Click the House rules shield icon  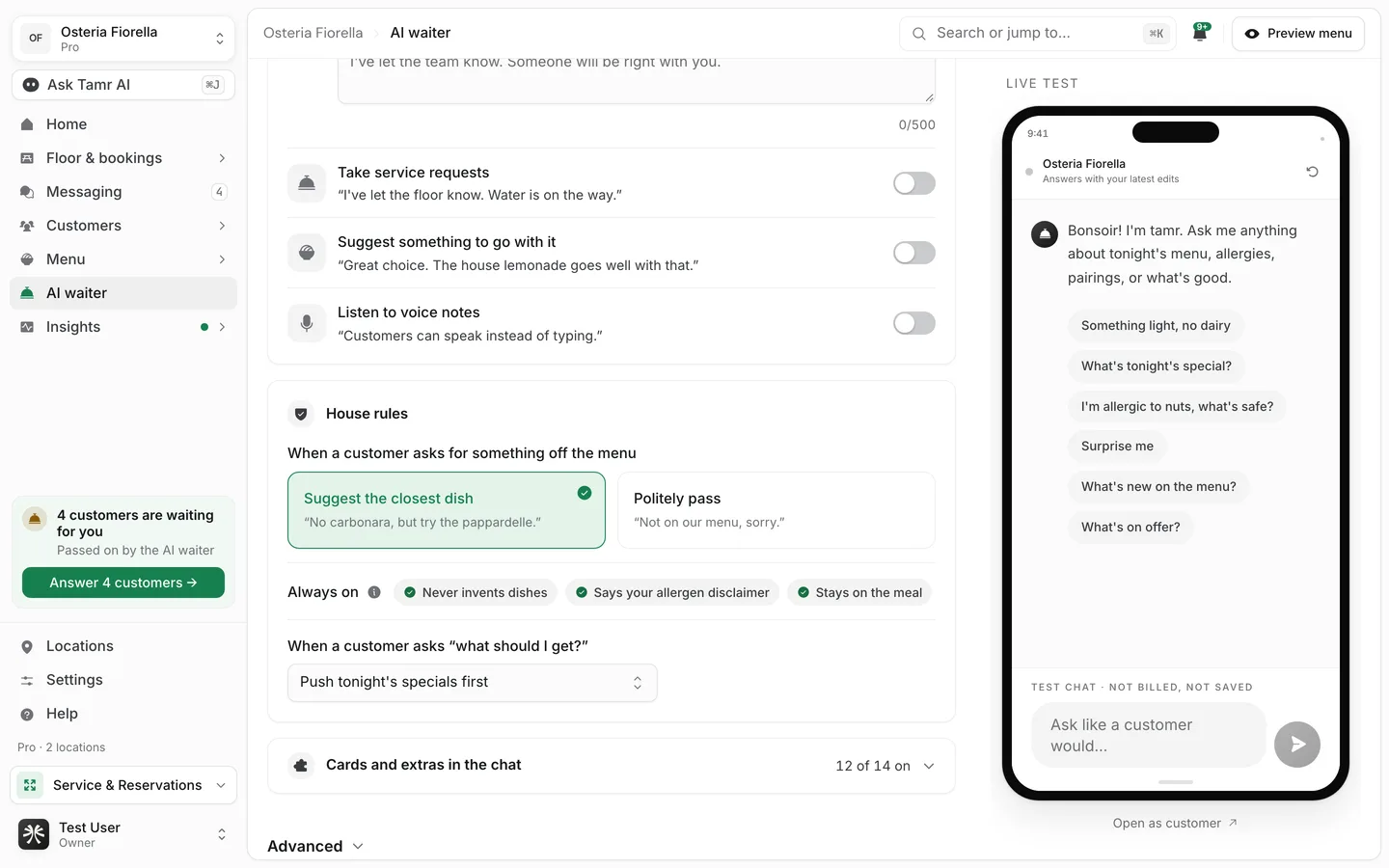click(301, 414)
